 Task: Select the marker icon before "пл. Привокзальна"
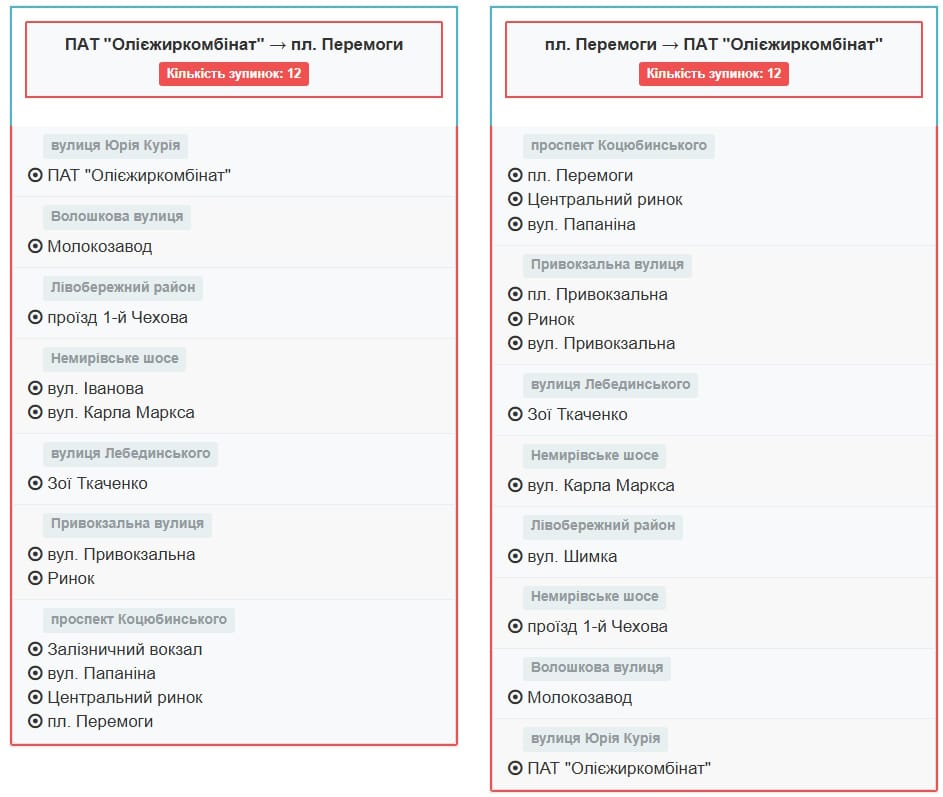(x=515, y=294)
